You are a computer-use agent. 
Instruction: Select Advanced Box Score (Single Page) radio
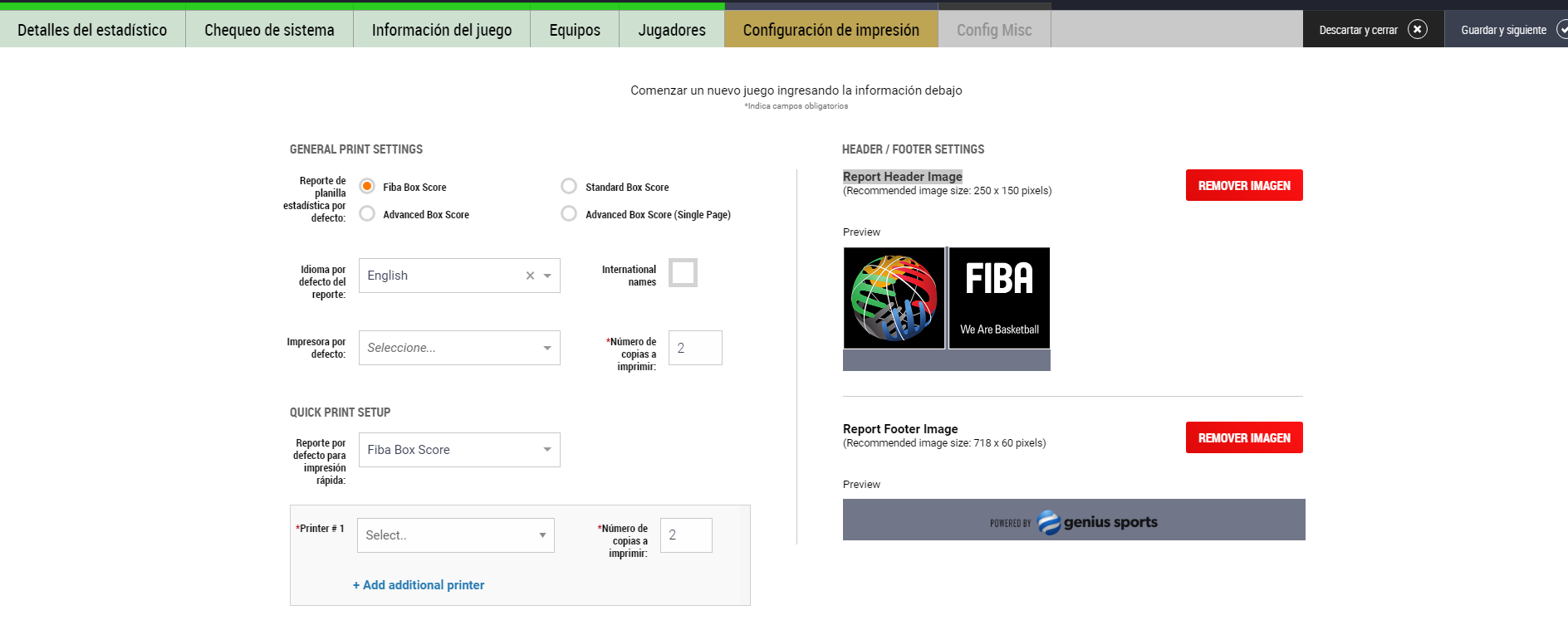point(569,213)
